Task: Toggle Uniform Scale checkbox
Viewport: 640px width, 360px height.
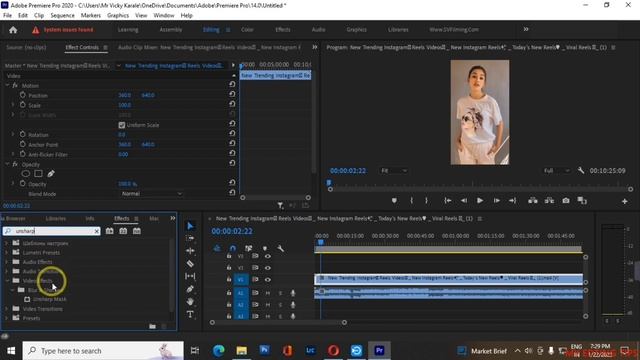Action: tap(122, 125)
